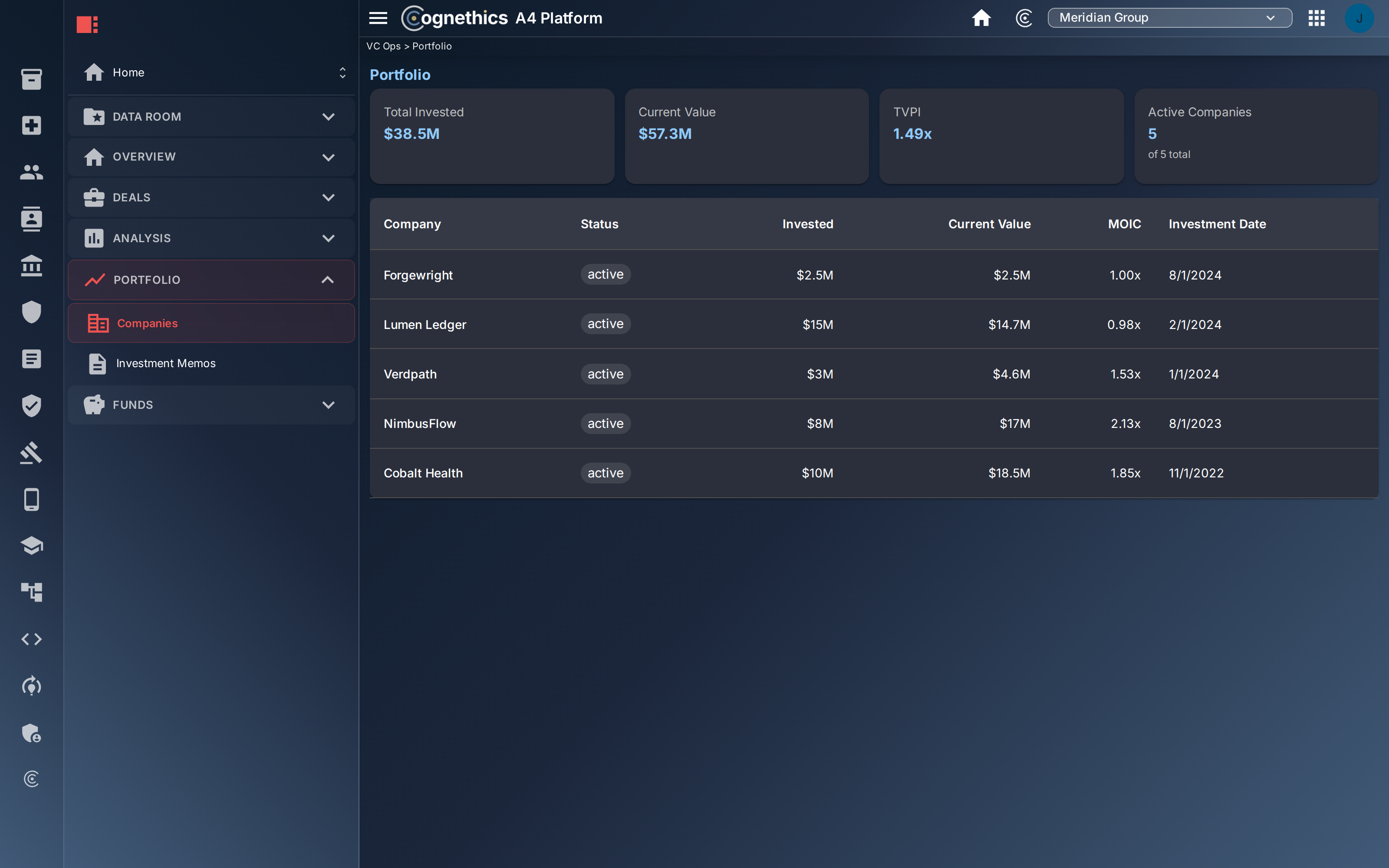Click the Investment Memos document icon
The height and width of the screenshot is (868, 1389).
[x=98, y=363]
